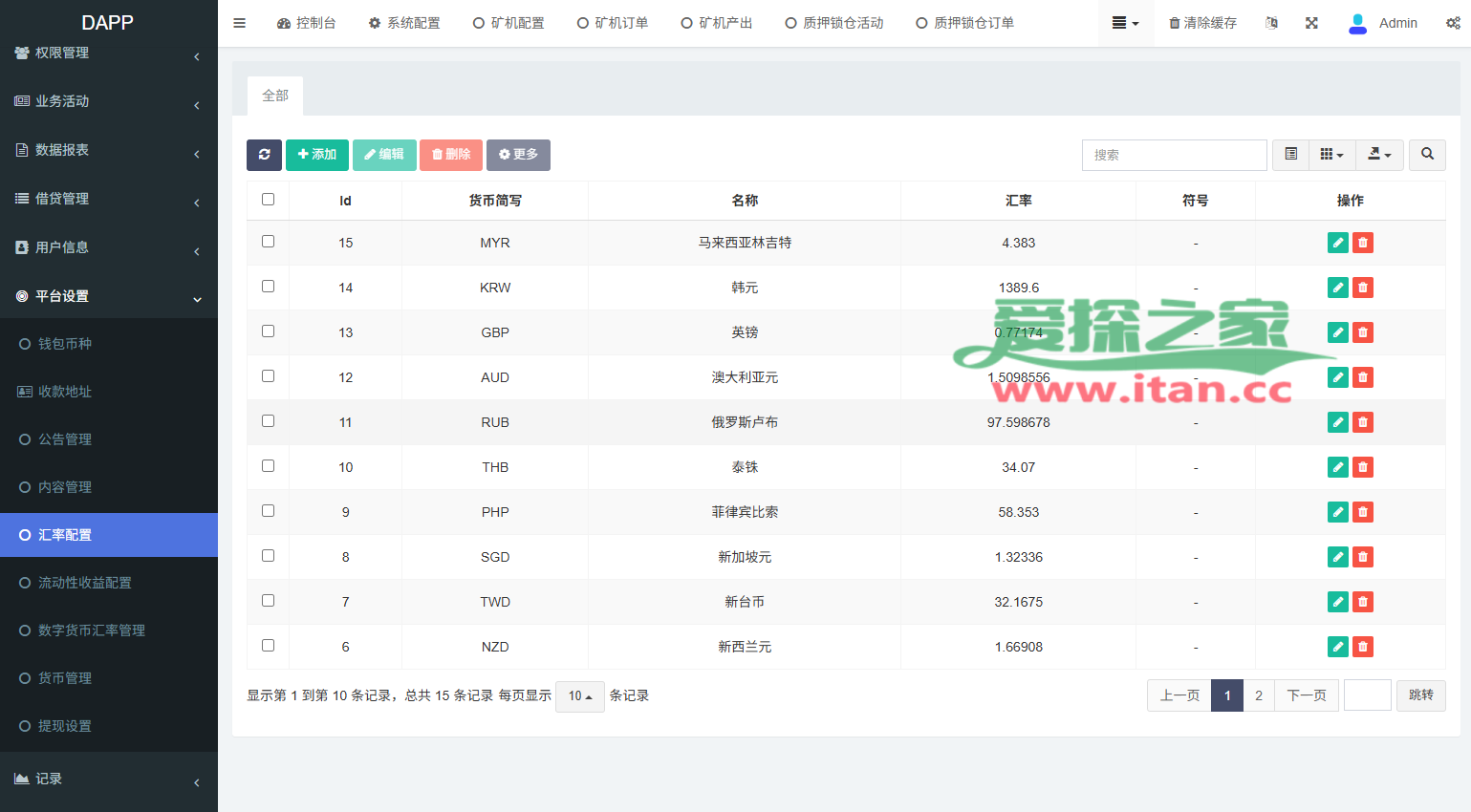Enter fullscreen using the expand icon

coord(1311,23)
